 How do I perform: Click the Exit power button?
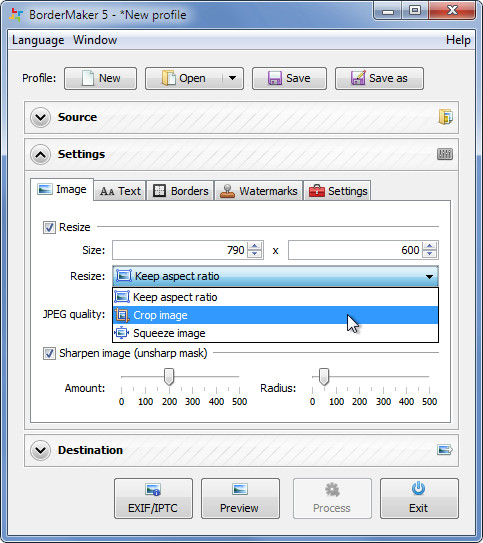tap(419, 498)
